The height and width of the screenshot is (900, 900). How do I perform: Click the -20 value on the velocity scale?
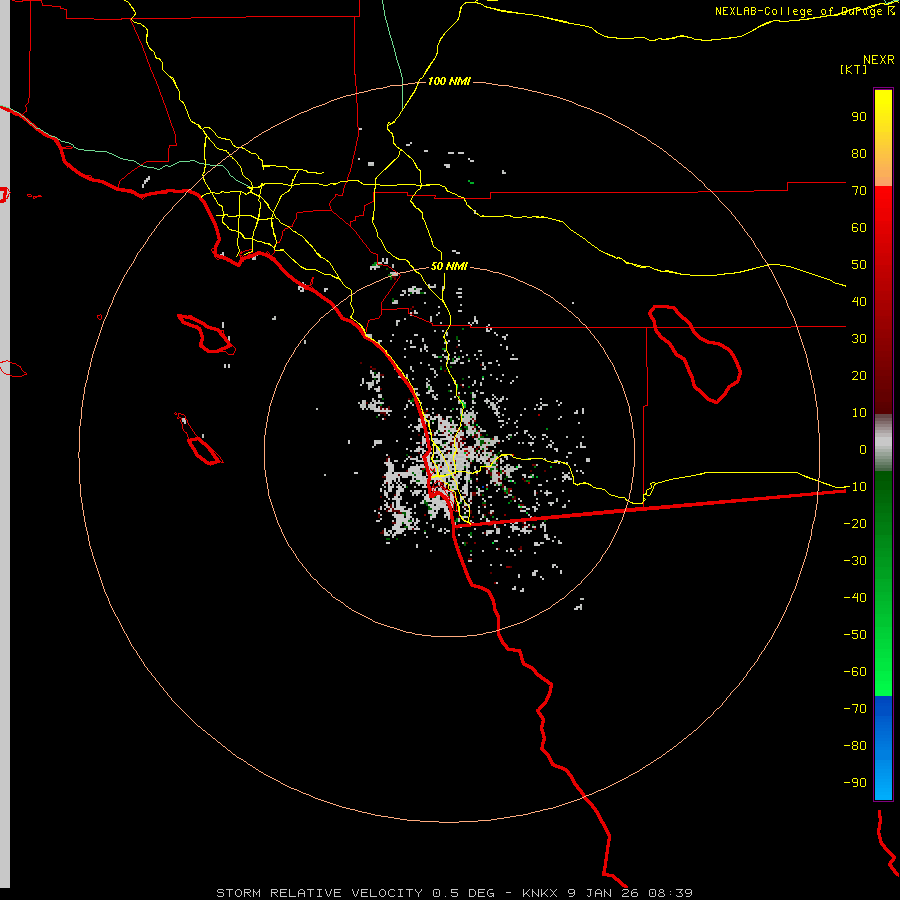point(855,523)
